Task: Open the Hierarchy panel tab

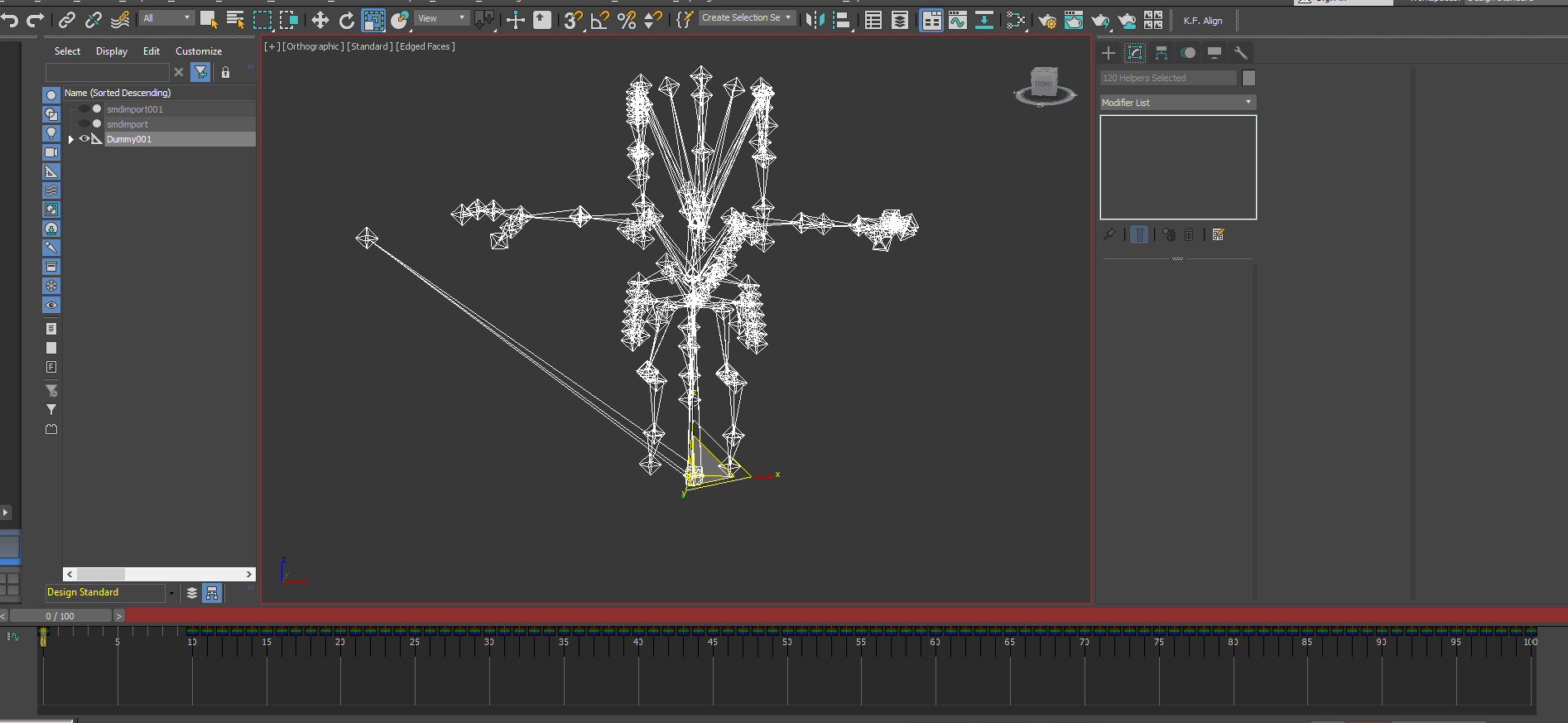Action: (1162, 53)
